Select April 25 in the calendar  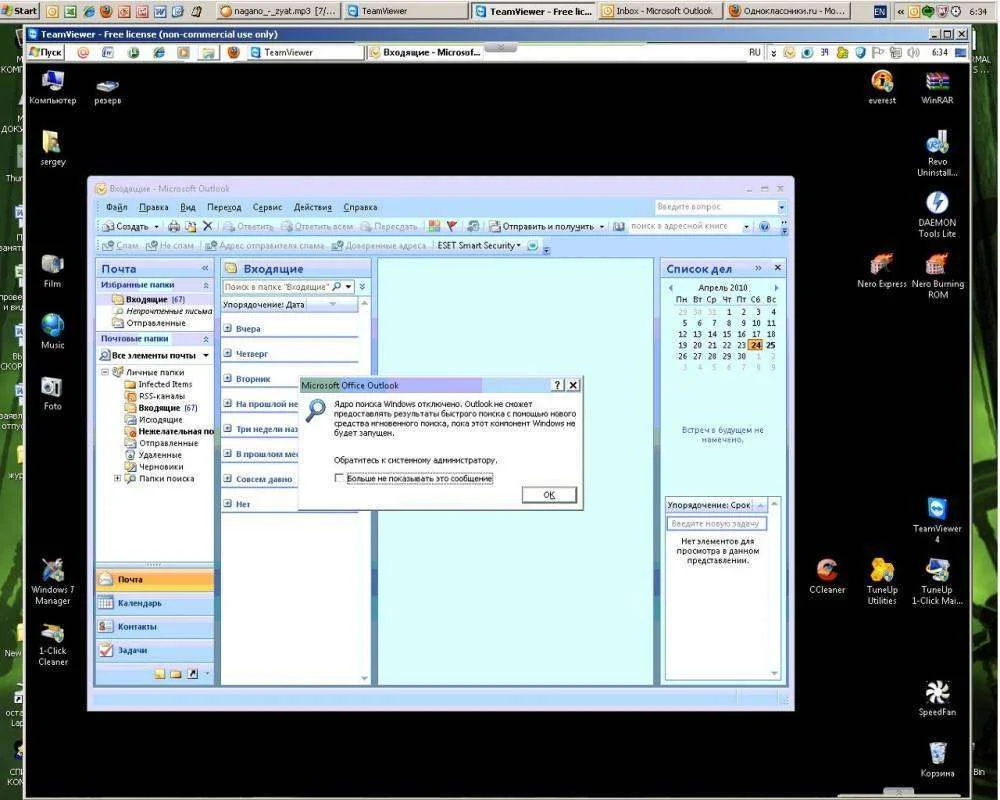click(x=770, y=345)
